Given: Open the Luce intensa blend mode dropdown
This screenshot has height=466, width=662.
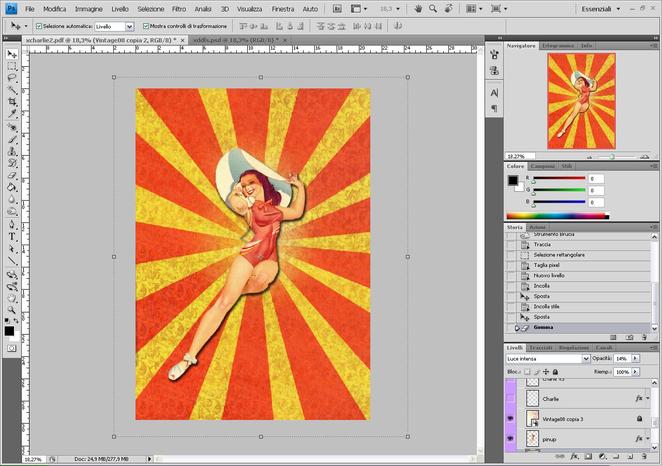Looking at the screenshot, I should coord(586,358).
